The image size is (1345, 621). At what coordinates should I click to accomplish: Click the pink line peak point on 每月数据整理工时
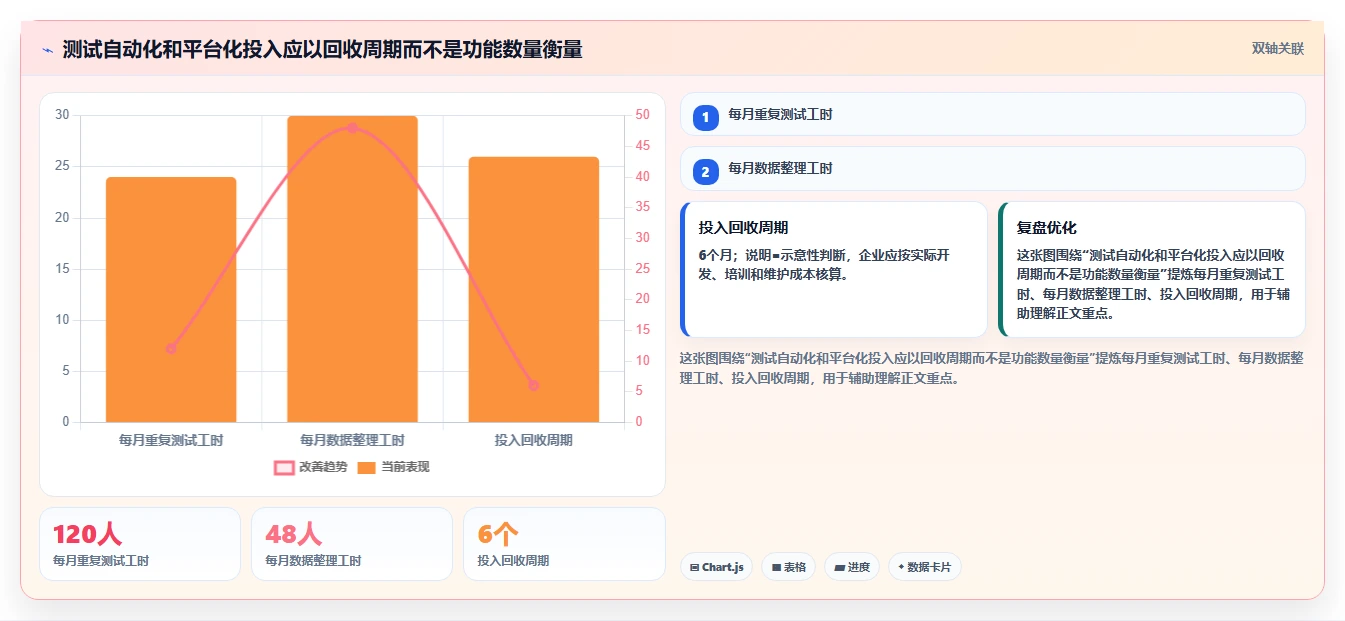pyautogui.click(x=352, y=128)
